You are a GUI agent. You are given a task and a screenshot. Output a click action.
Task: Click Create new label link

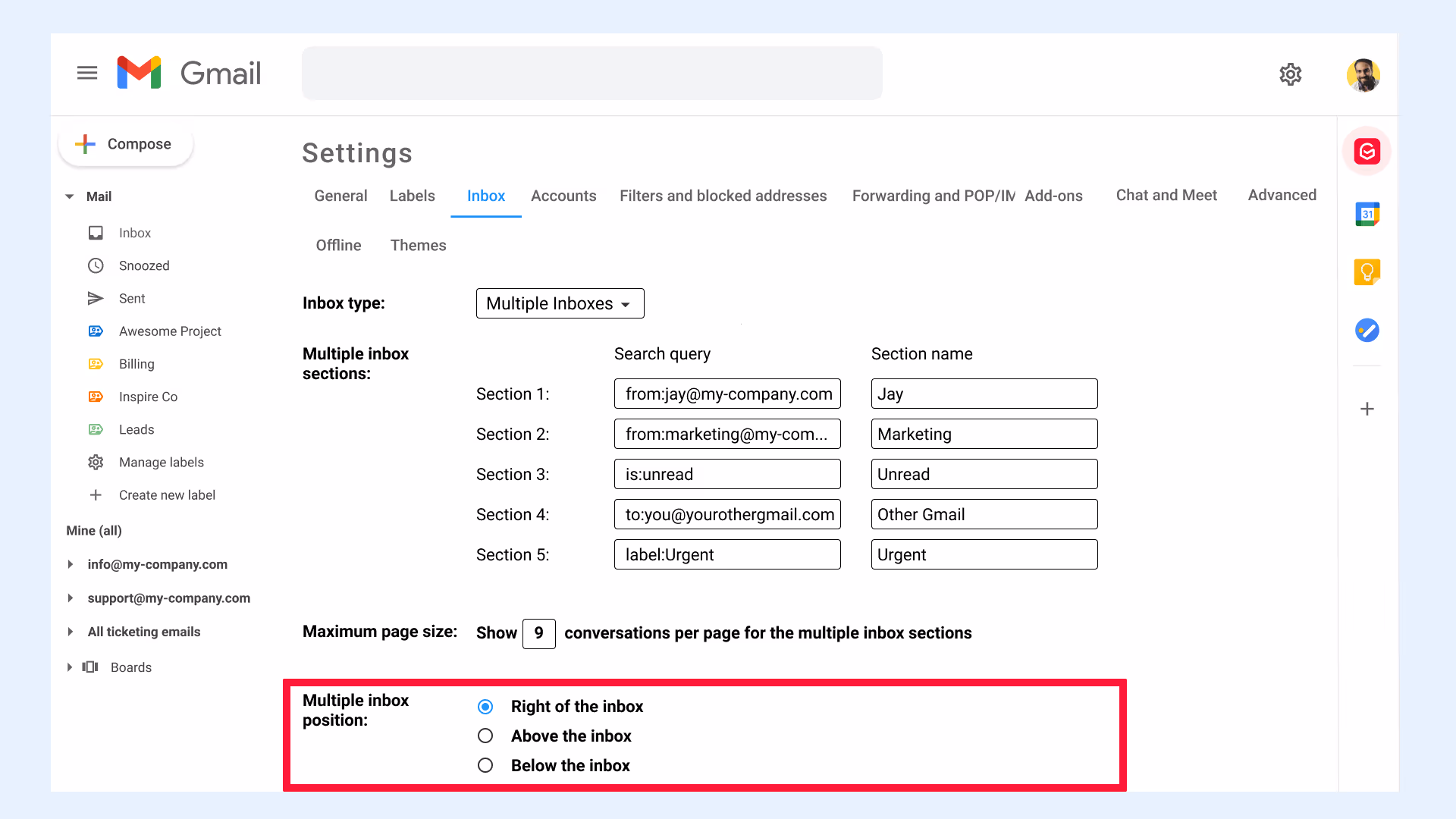(167, 494)
